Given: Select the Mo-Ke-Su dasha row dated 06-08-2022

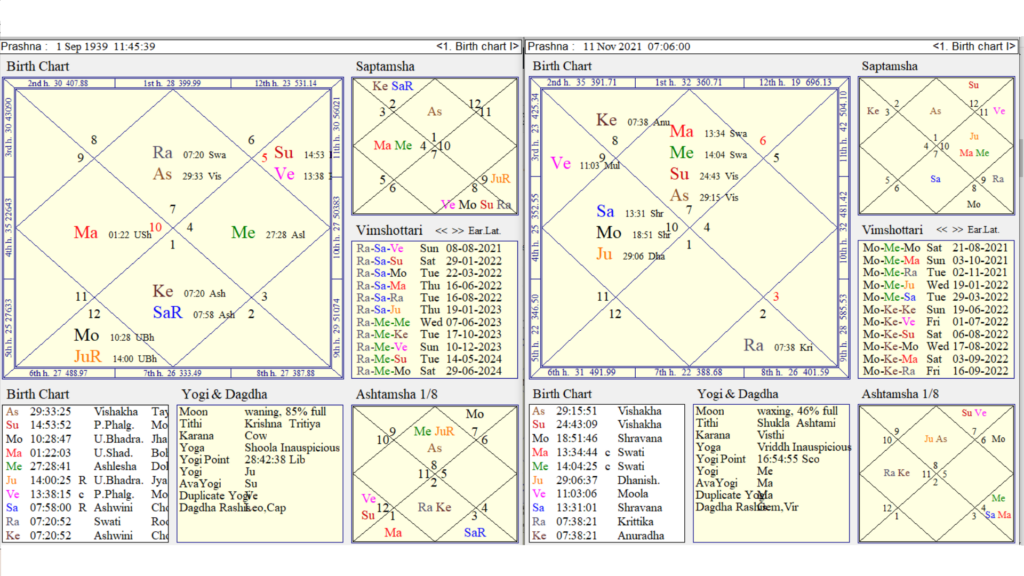Looking at the screenshot, I should [x=935, y=334].
